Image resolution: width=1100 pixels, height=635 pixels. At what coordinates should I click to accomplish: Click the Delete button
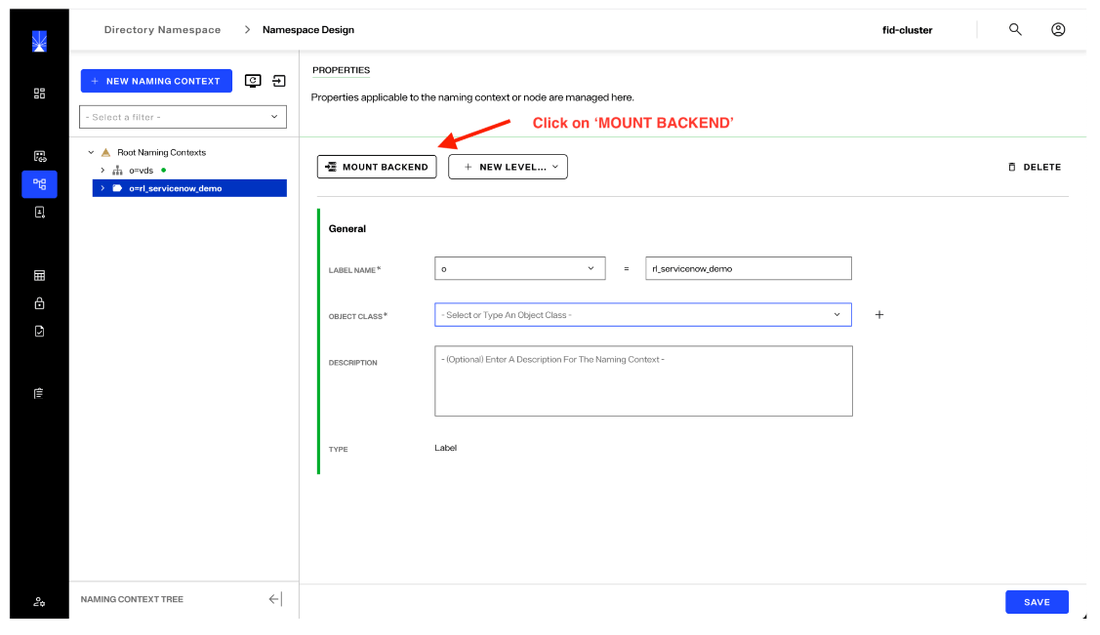point(1034,167)
